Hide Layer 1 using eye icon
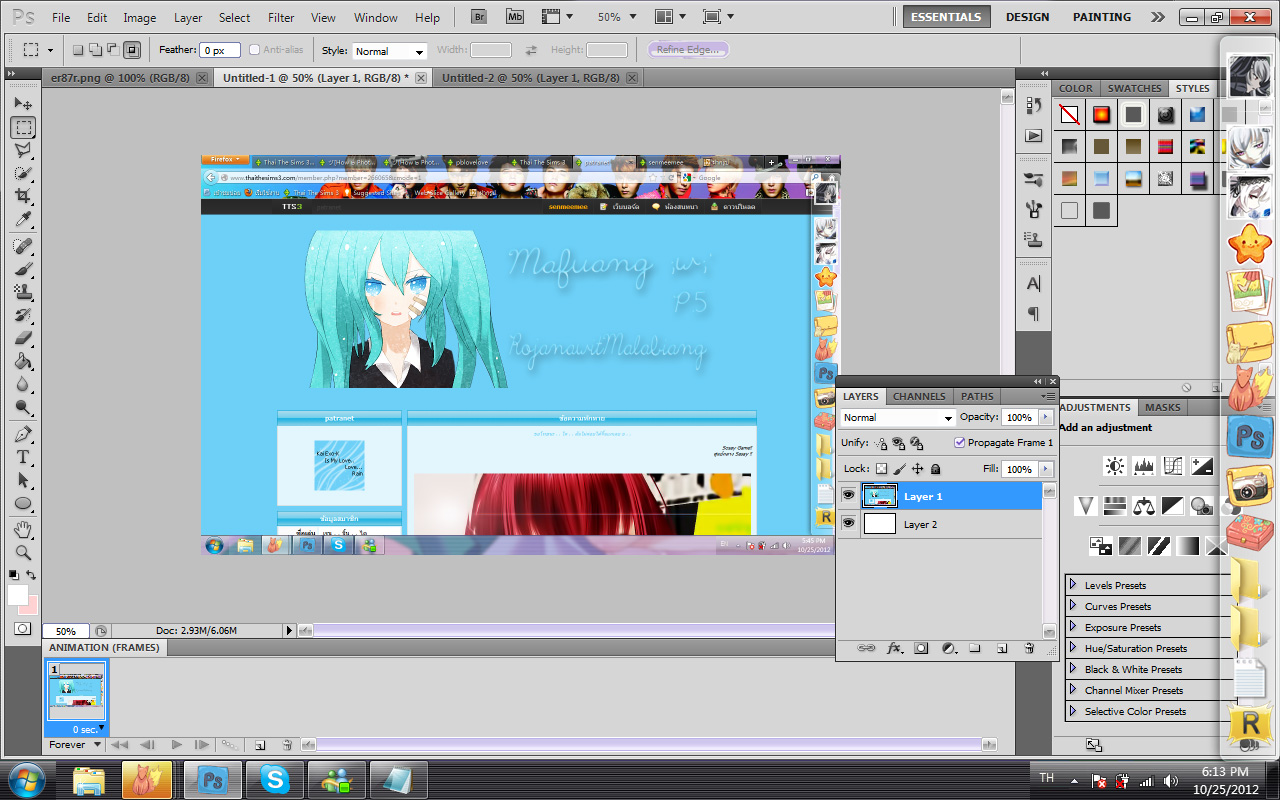The width and height of the screenshot is (1280, 800). pos(848,496)
